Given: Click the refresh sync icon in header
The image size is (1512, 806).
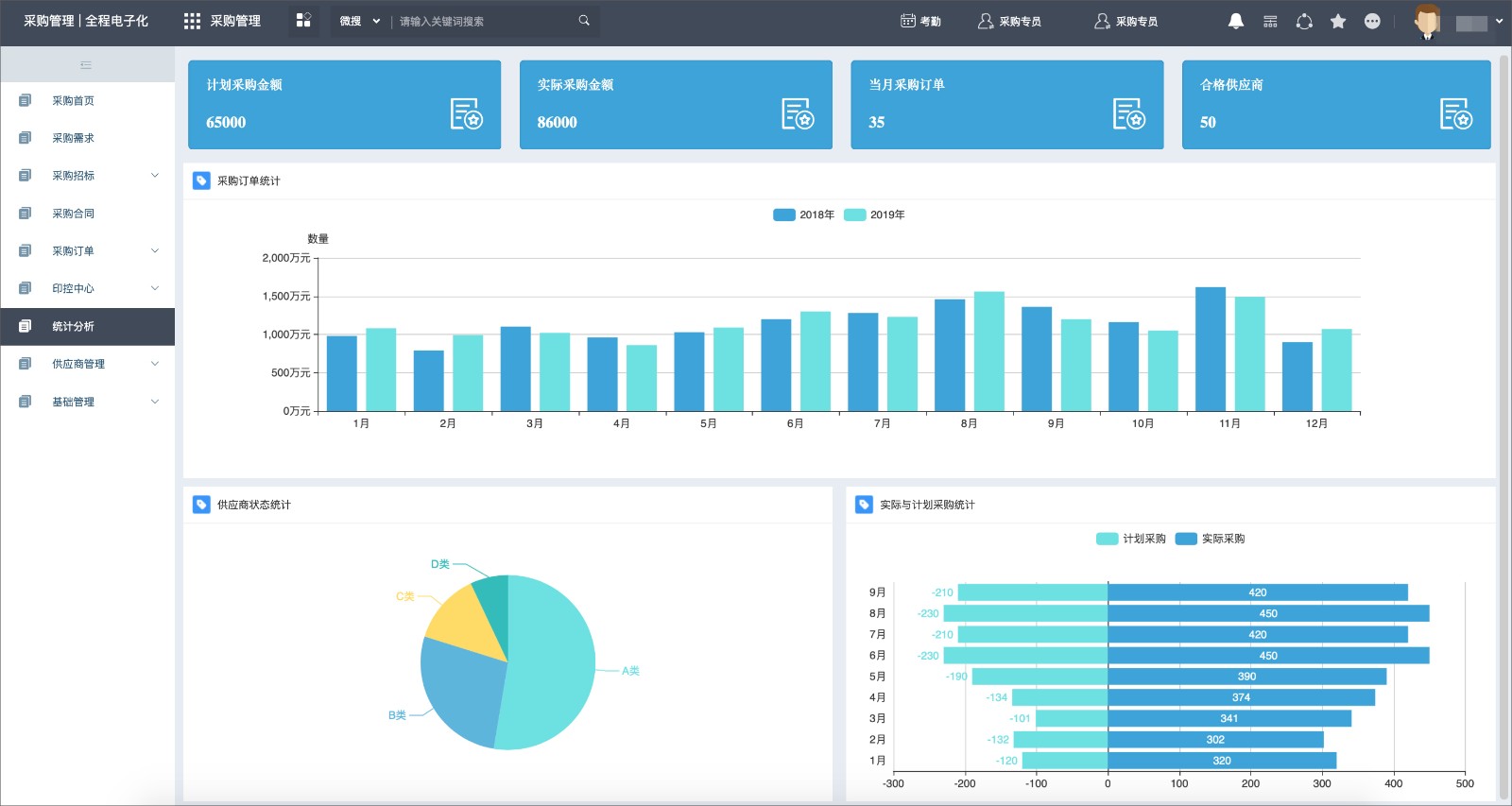Looking at the screenshot, I should coord(1304,21).
